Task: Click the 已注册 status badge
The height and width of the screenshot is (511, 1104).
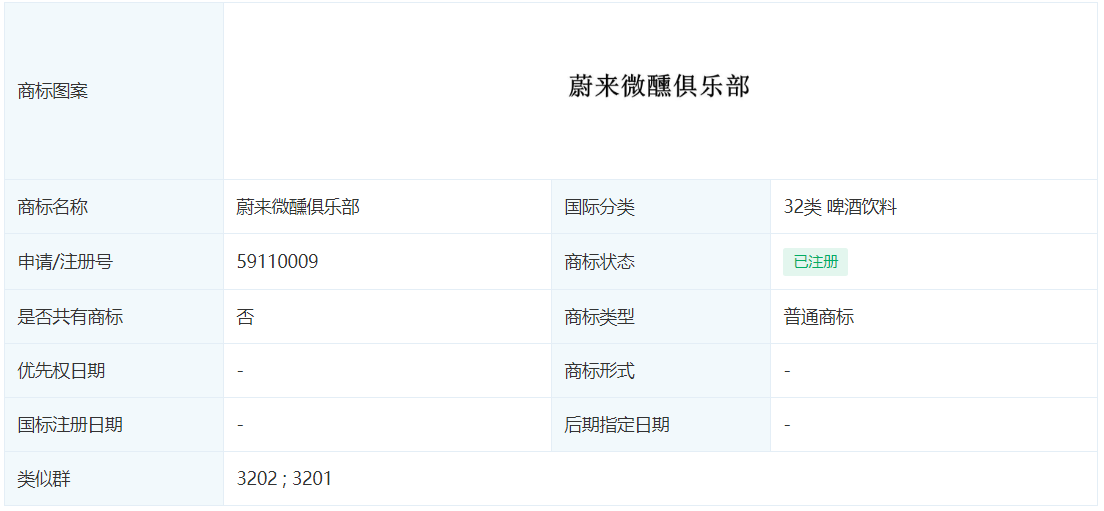Action: tap(815, 262)
